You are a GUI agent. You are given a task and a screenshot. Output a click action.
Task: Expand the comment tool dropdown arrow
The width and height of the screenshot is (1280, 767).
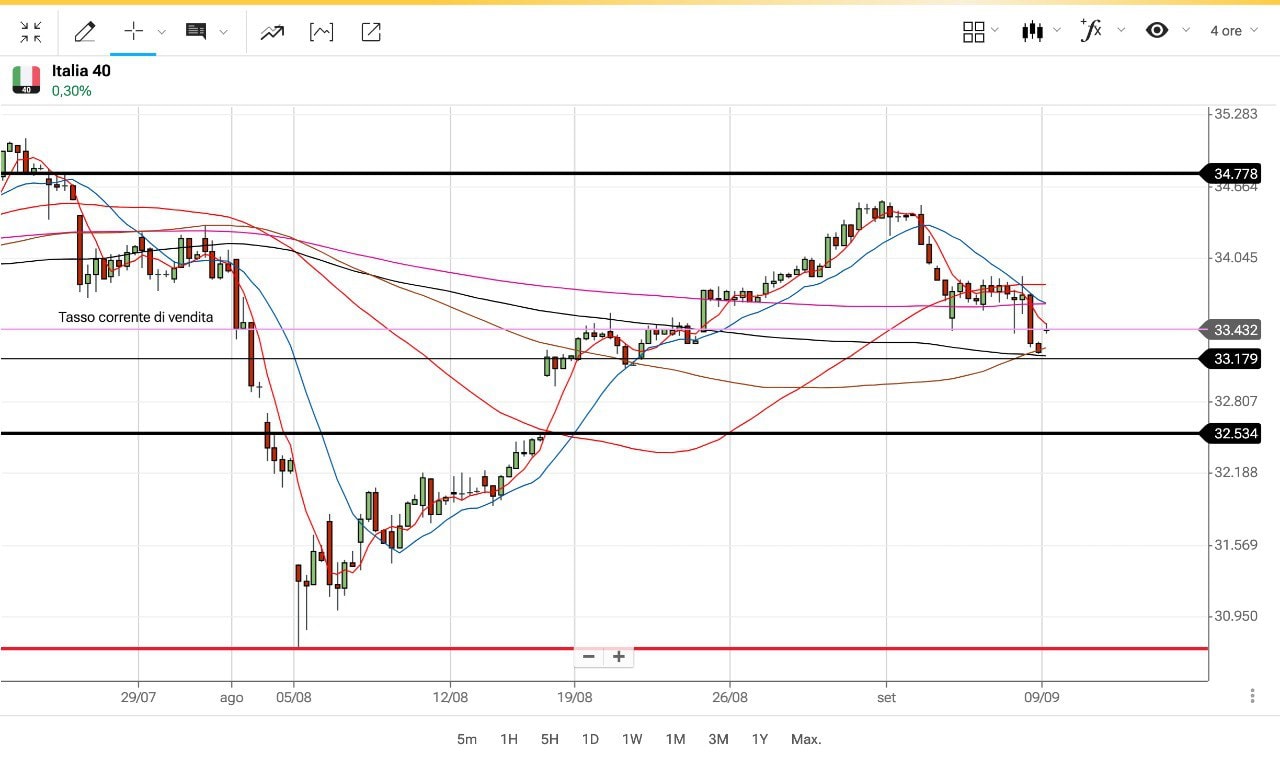[x=223, y=32]
